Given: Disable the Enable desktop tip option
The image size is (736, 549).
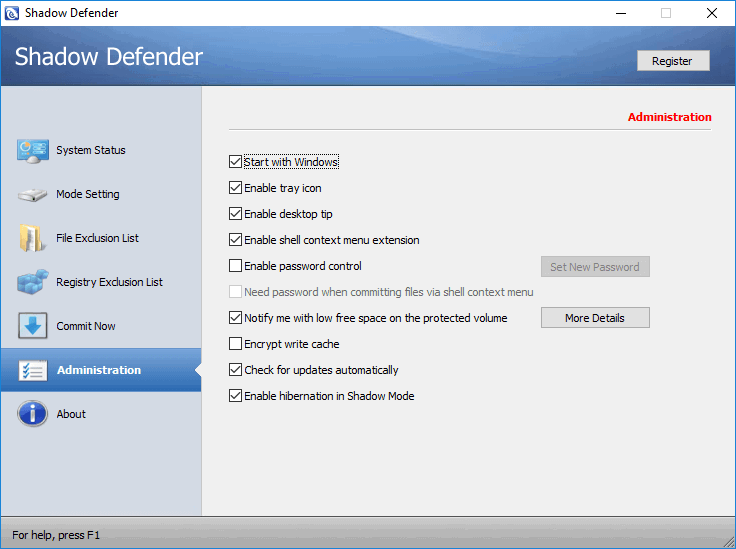Looking at the screenshot, I should (235, 214).
